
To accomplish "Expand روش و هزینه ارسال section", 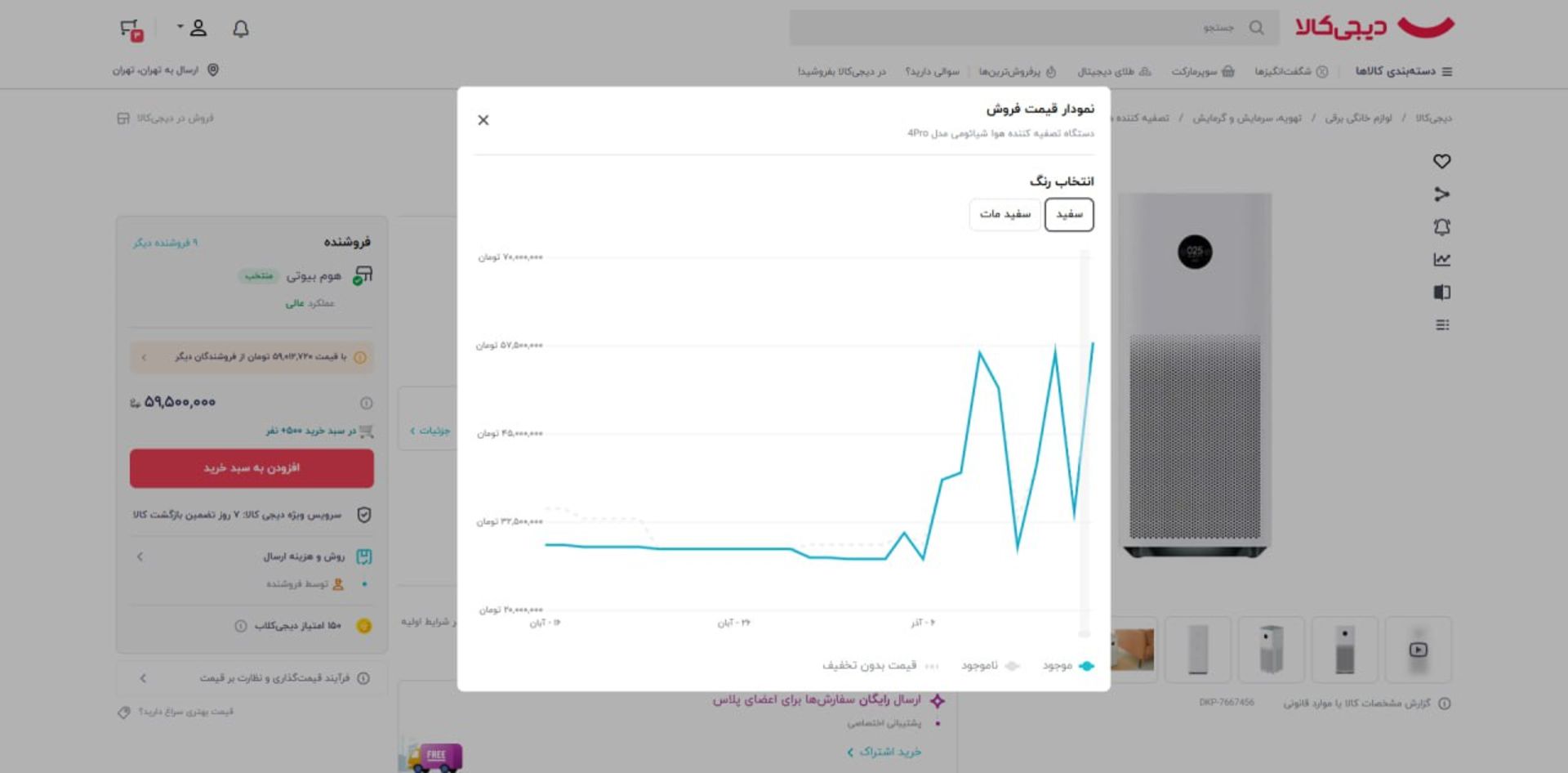I will pyautogui.click(x=252, y=557).
